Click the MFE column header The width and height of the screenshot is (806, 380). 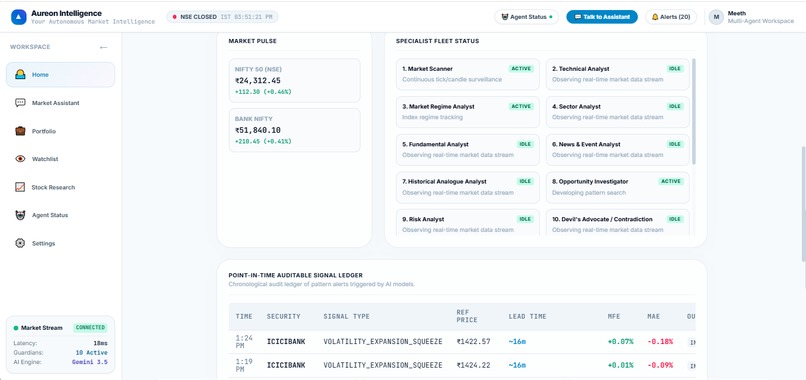(615, 316)
